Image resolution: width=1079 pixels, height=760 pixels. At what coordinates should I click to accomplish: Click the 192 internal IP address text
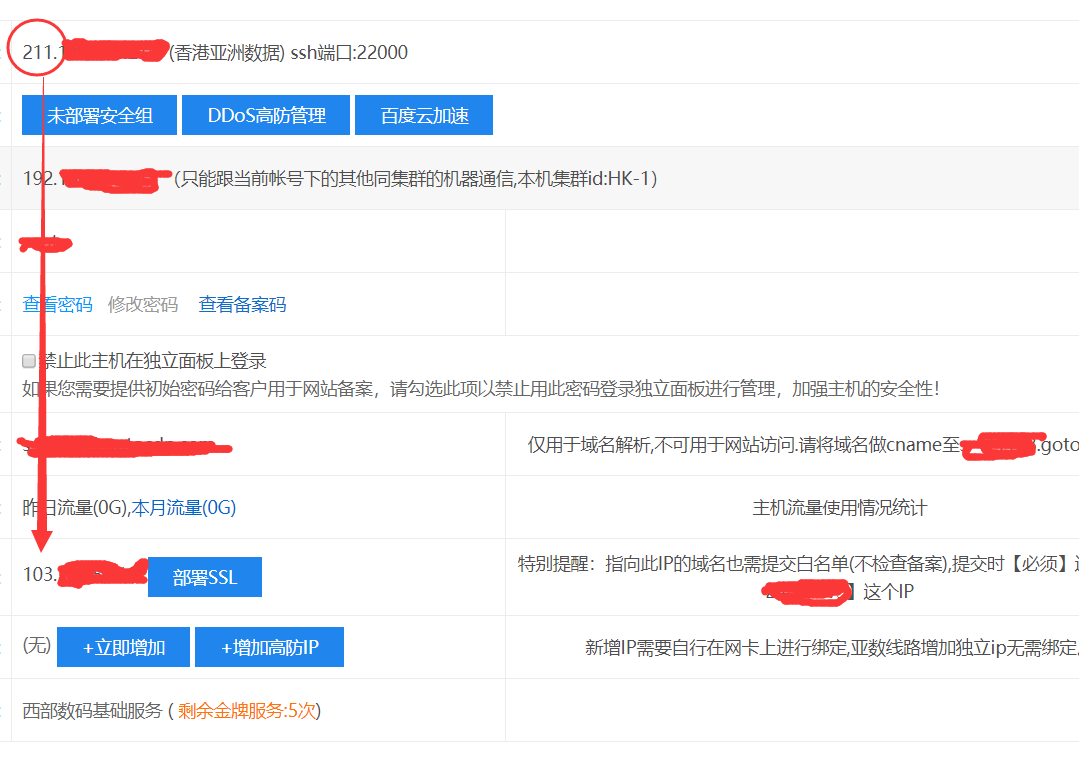(42, 179)
